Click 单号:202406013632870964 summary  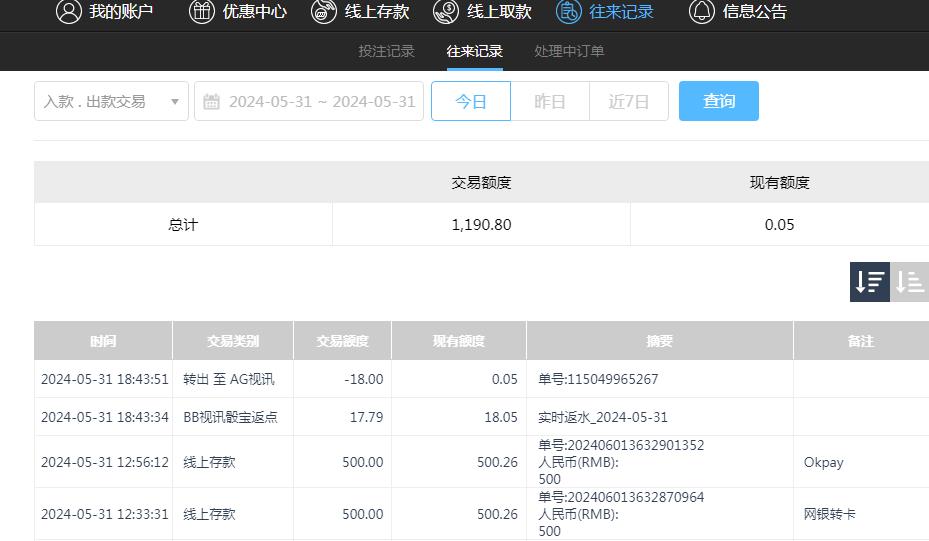621,497
